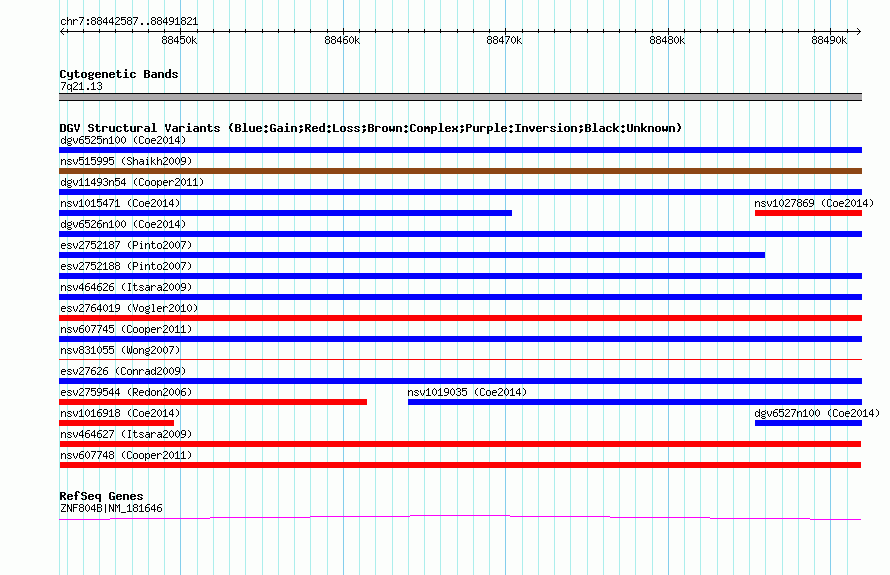Click the 88460k ruler marker
Screen dimensions: 890x575
[342, 40]
